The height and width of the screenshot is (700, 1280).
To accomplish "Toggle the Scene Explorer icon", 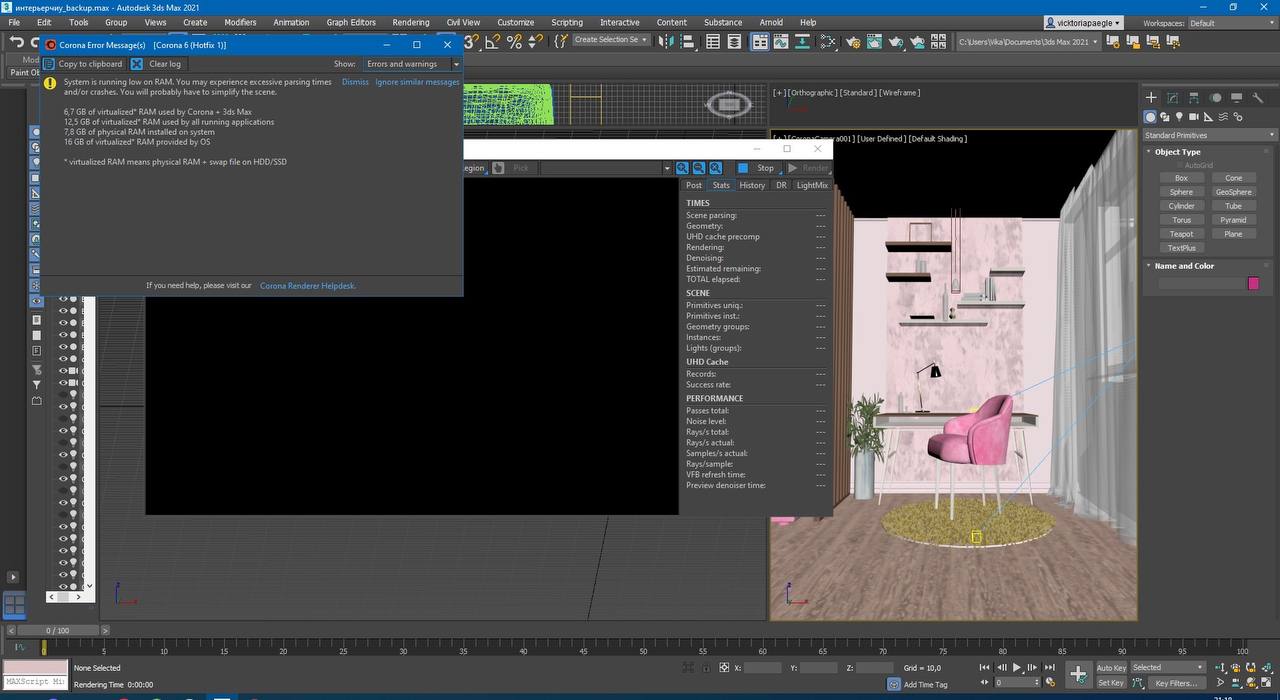I will 713,42.
